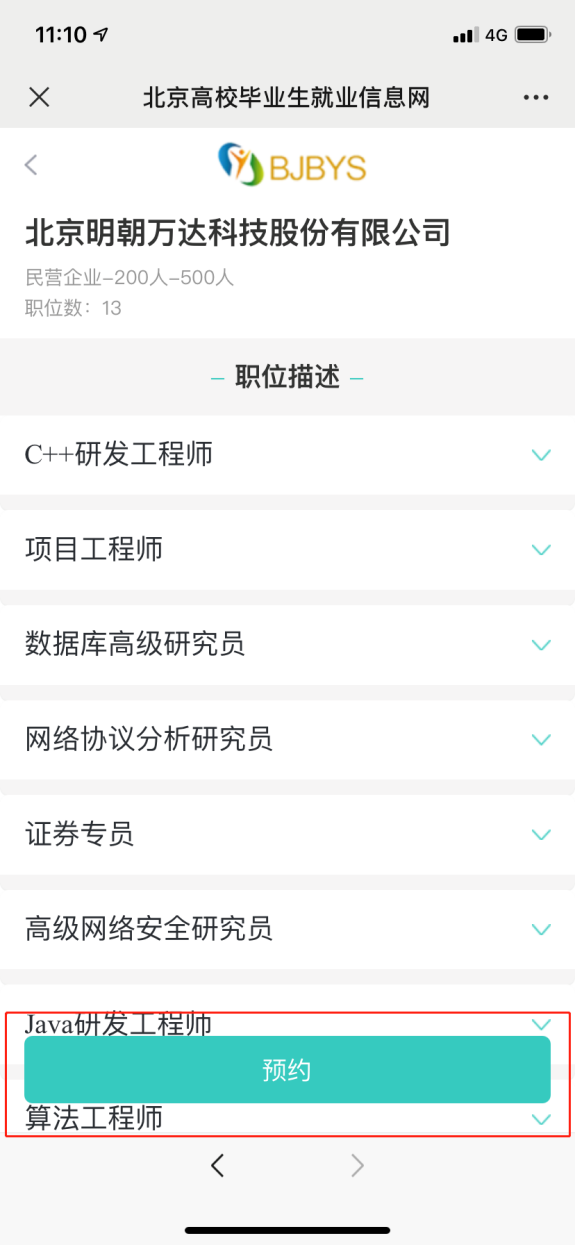Tap the bottom browser forward arrow

357,1165
